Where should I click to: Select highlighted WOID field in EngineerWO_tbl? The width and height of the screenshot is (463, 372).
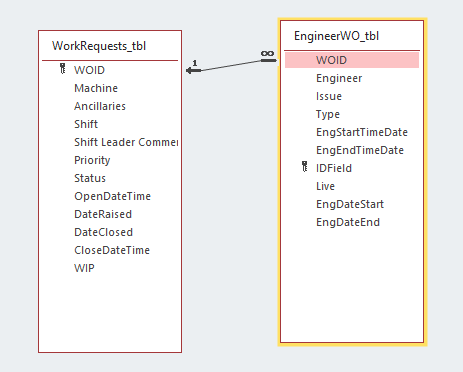352,60
